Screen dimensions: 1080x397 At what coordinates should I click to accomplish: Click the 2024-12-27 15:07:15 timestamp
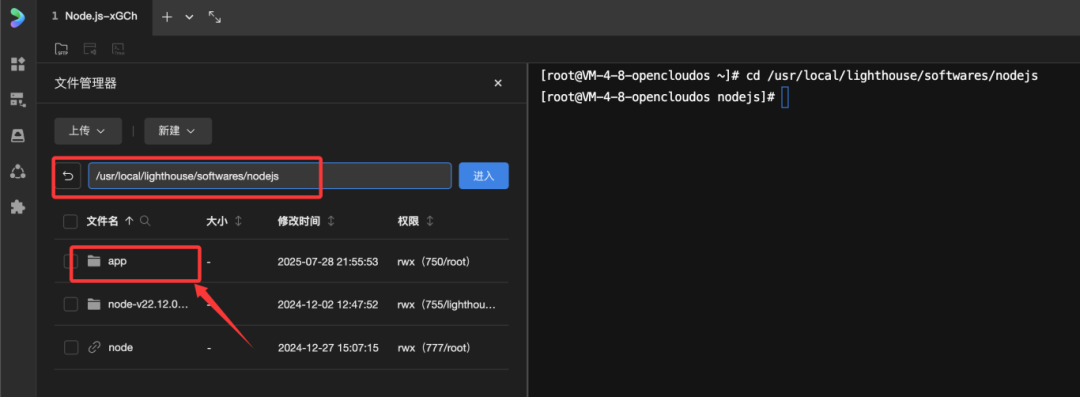click(x=328, y=348)
